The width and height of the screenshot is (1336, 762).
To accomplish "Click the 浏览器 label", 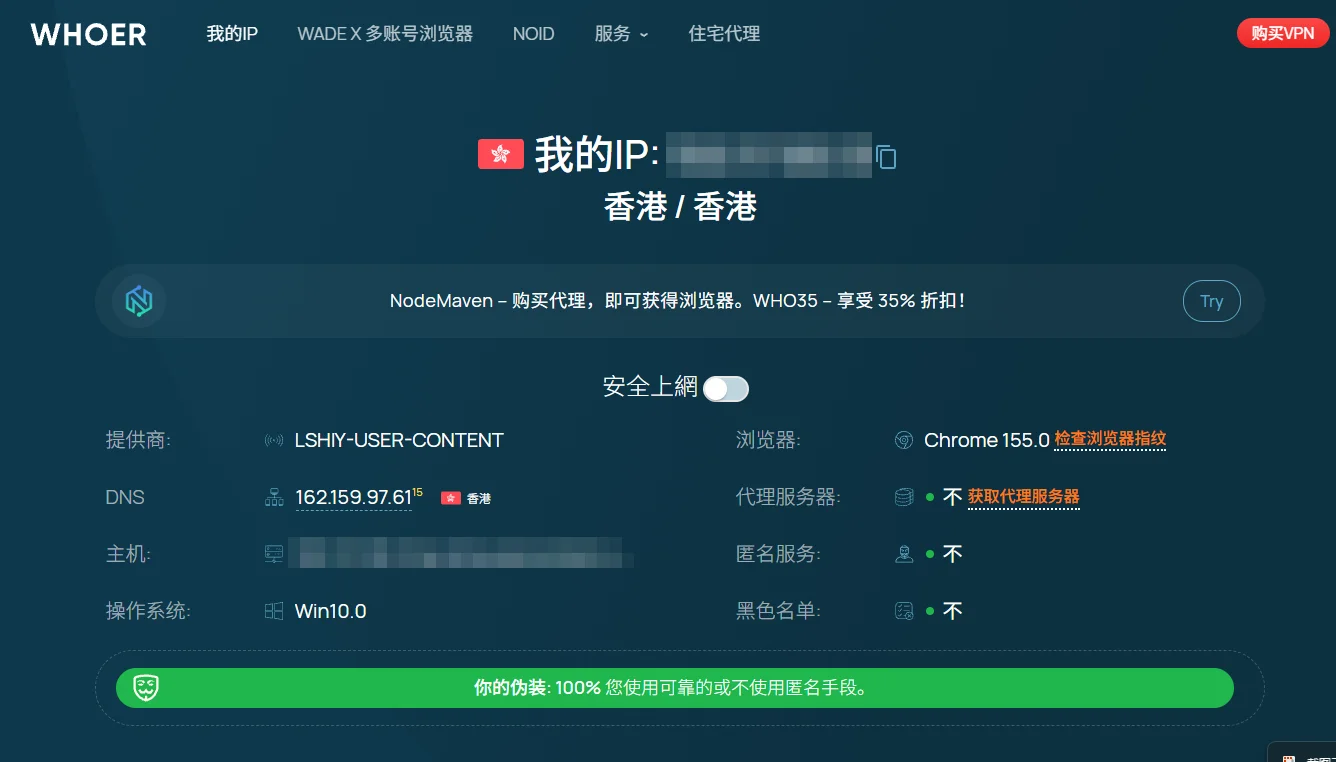I will point(768,440).
